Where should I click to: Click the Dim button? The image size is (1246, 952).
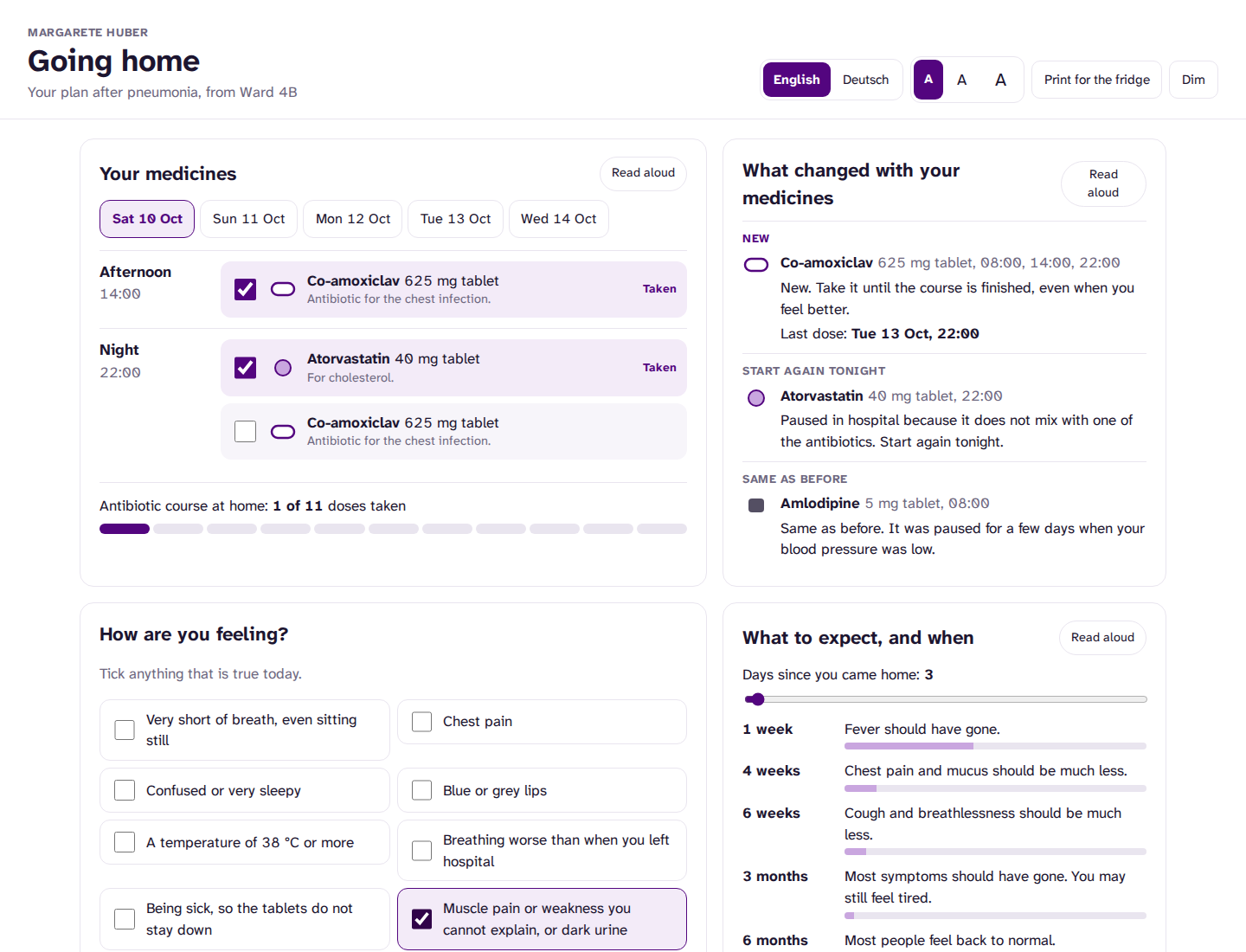(1193, 80)
